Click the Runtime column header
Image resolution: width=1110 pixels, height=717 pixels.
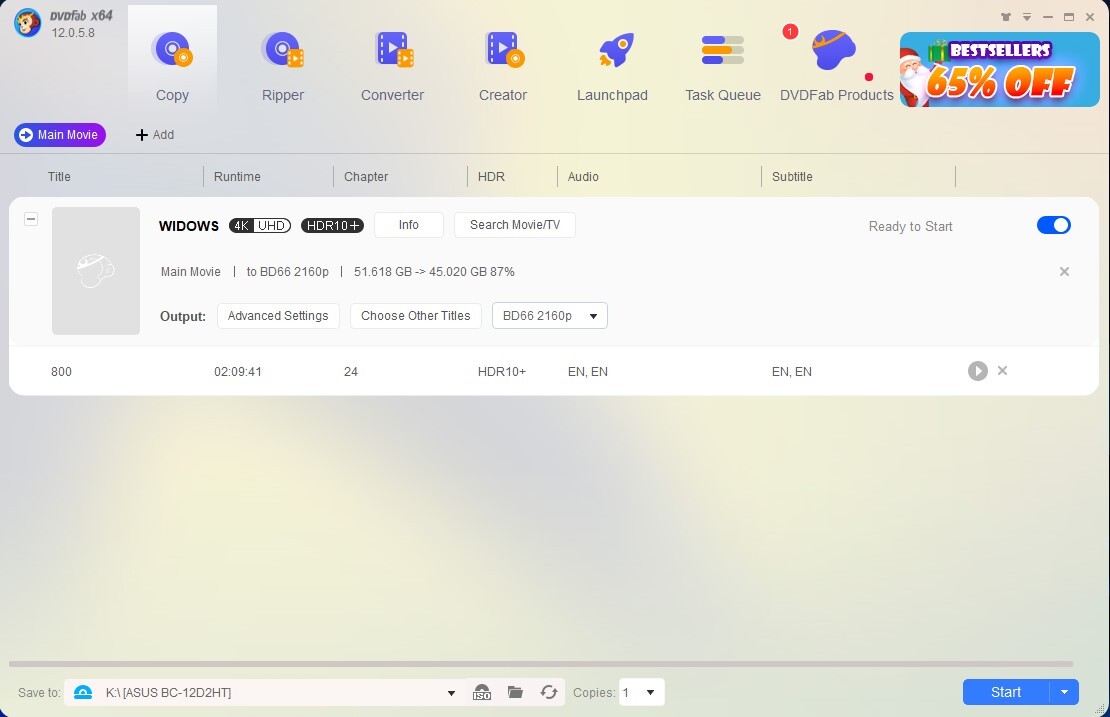pos(237,176)
